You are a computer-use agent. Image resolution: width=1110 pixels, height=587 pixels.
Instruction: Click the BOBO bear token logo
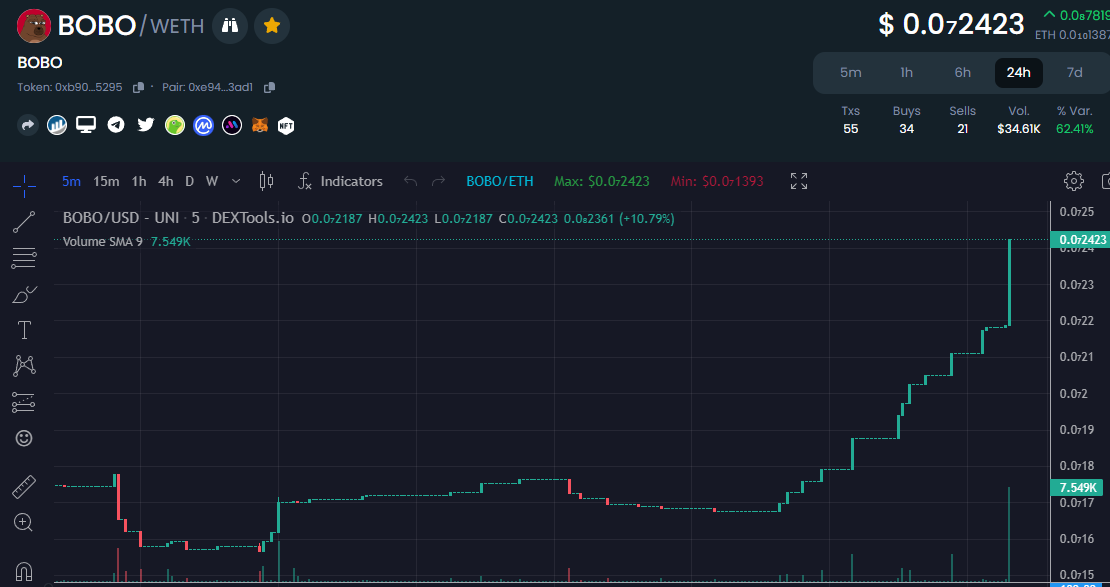coord(34,26)
